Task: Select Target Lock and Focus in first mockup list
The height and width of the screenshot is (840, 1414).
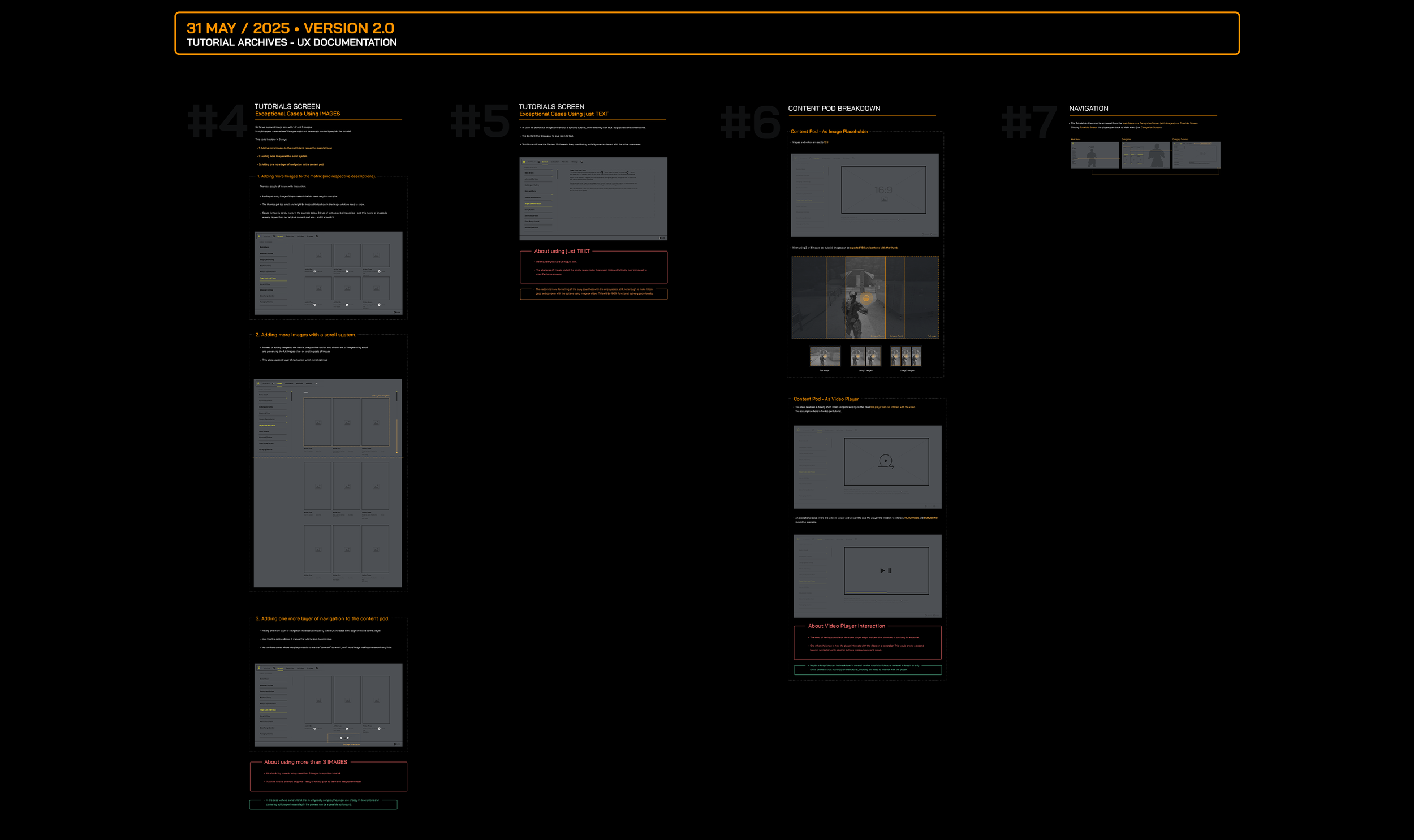Action: 268,279
